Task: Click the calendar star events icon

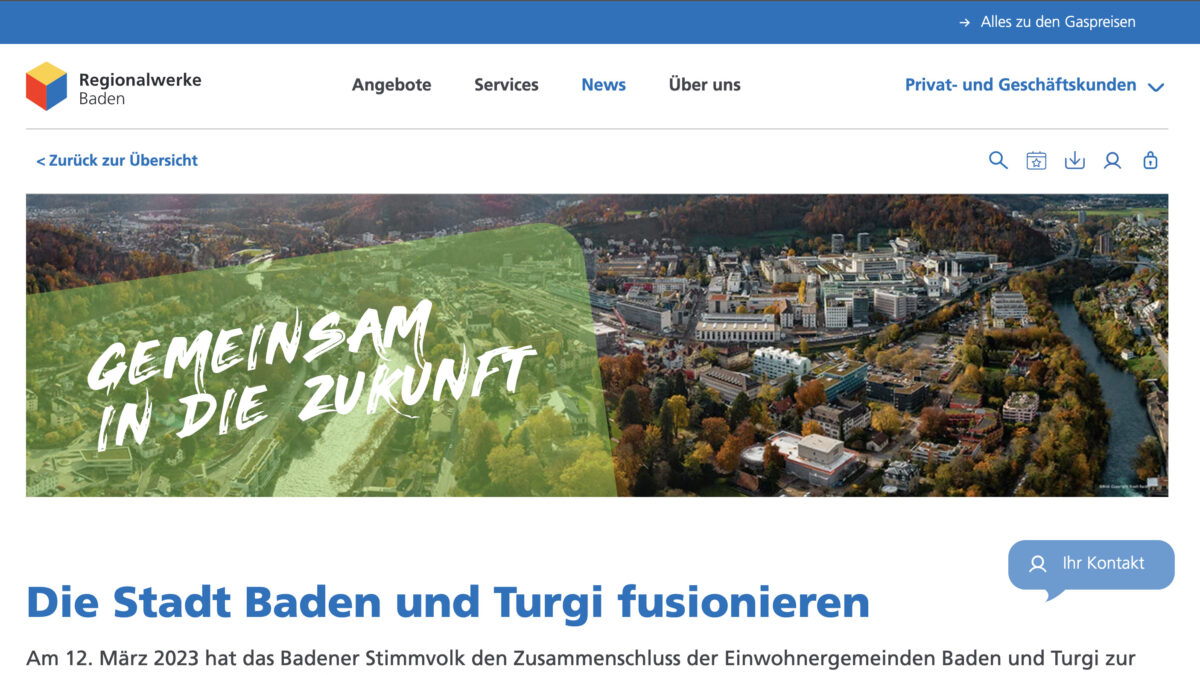Action: click(1036, 160)
